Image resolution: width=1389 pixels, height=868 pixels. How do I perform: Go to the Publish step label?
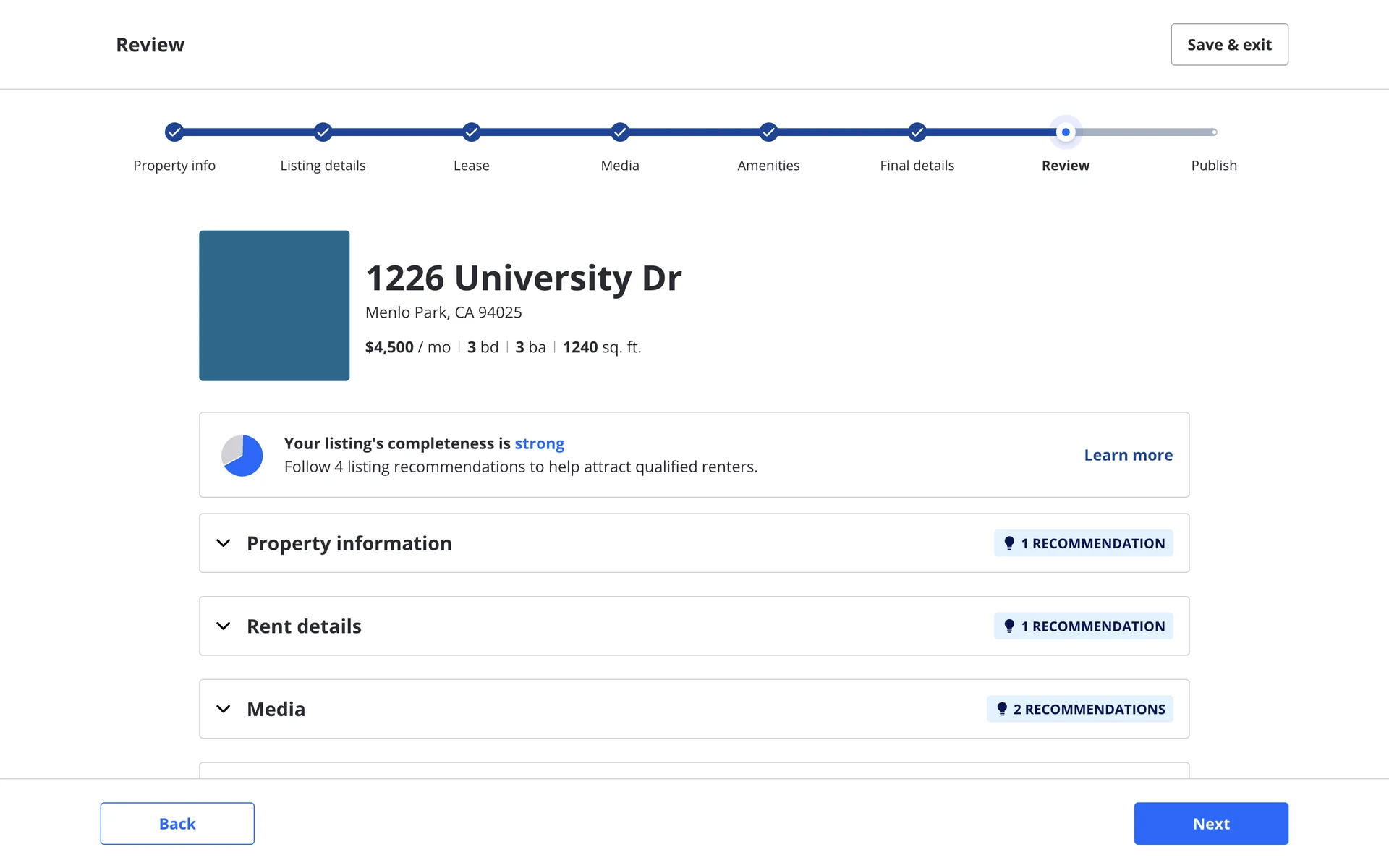tap(1214, 166)
